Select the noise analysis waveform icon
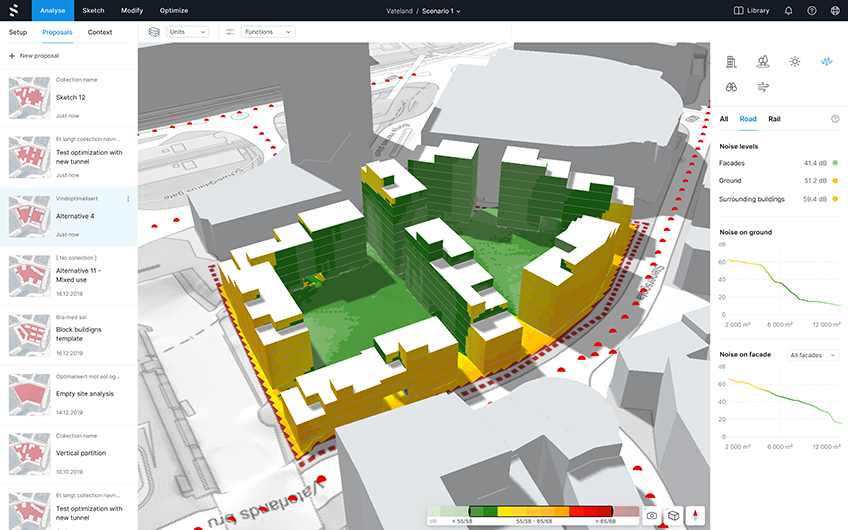The height and width of the screenshot is (530, 848). pos(826,61)
